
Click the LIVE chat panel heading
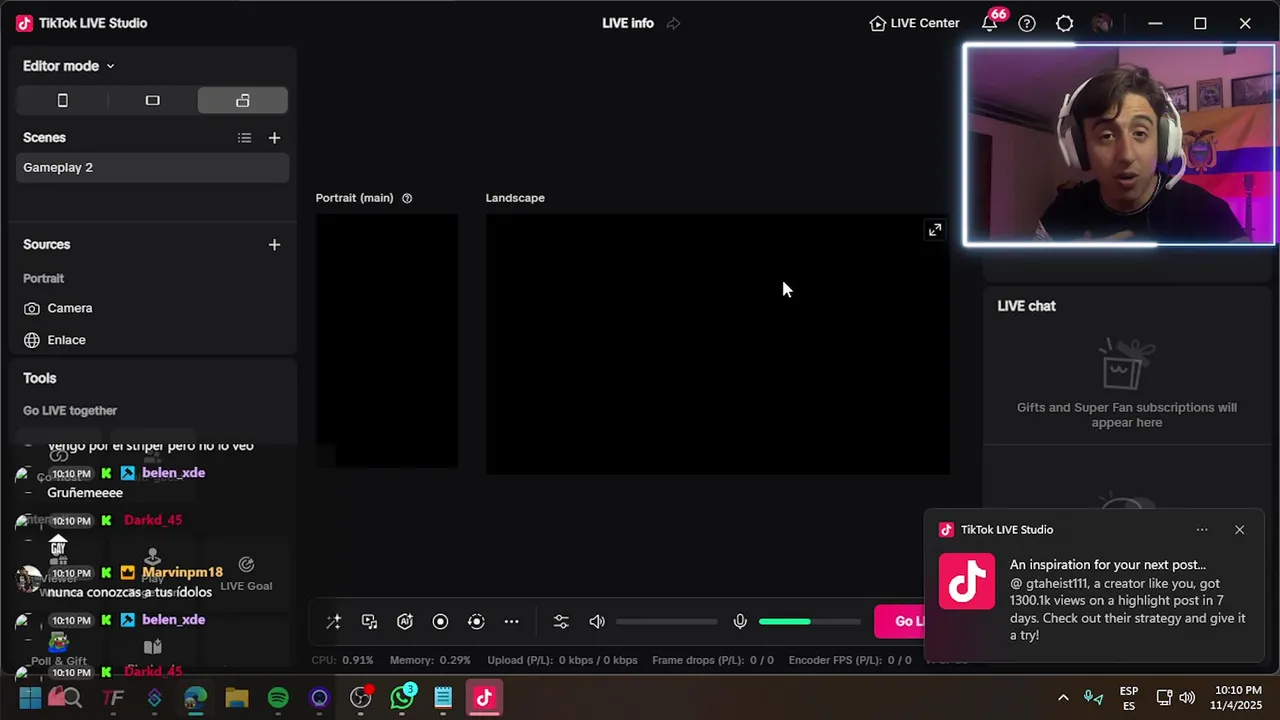pos(1026,306)
